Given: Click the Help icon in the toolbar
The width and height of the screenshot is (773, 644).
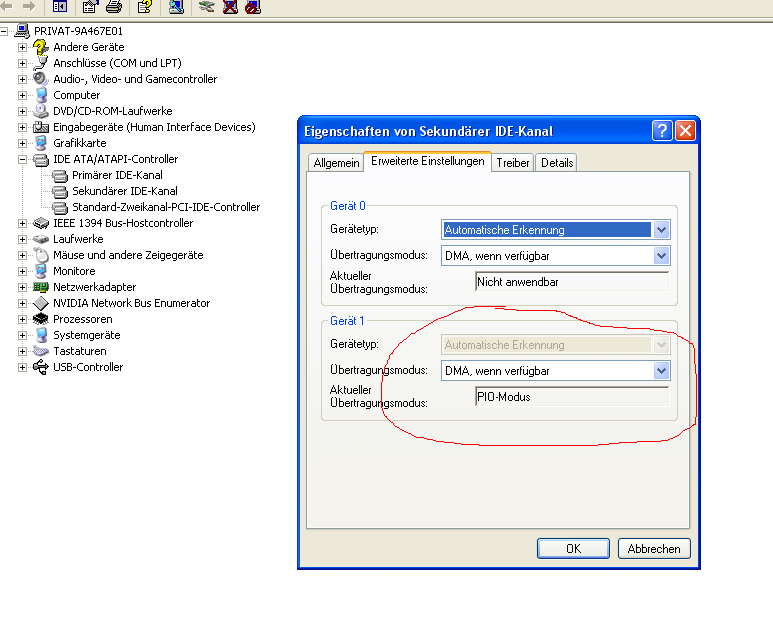Looking at the screenshot, I should point(145,6).
